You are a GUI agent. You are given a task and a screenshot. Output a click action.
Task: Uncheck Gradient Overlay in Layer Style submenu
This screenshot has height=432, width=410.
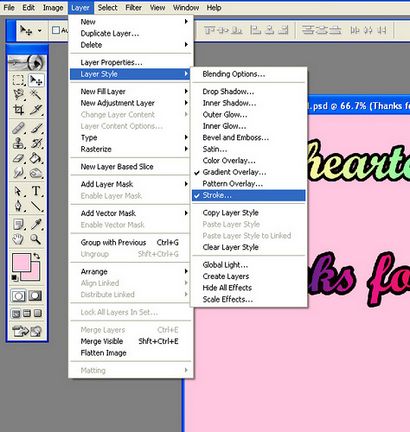[x=249, y=172]
